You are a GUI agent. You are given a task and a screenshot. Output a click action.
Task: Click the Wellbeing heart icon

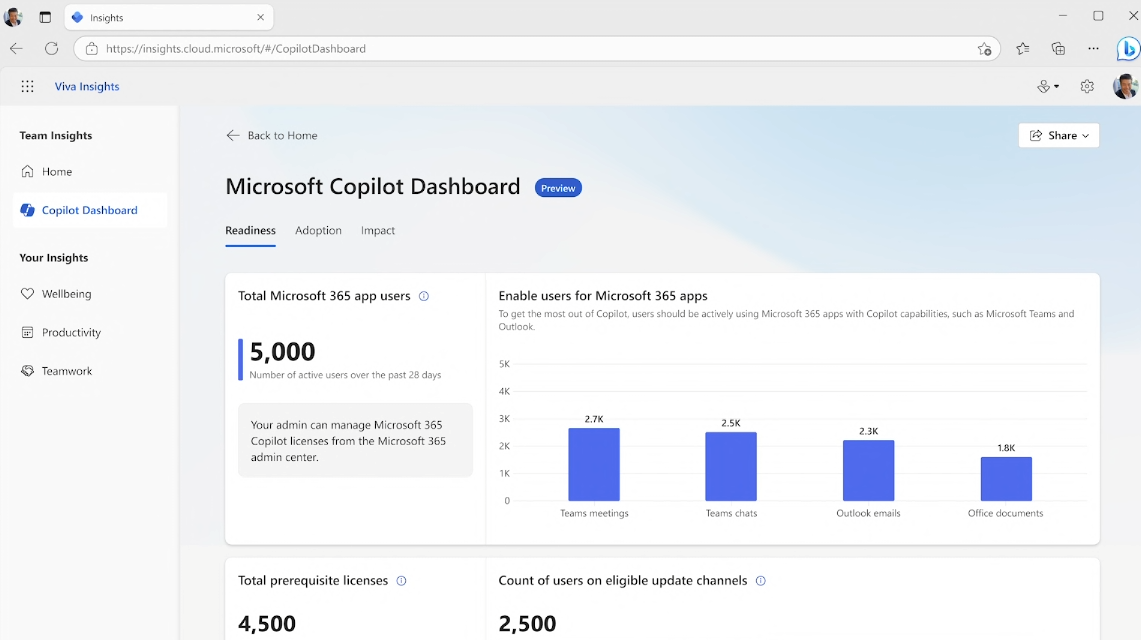[x=28, y=294]
